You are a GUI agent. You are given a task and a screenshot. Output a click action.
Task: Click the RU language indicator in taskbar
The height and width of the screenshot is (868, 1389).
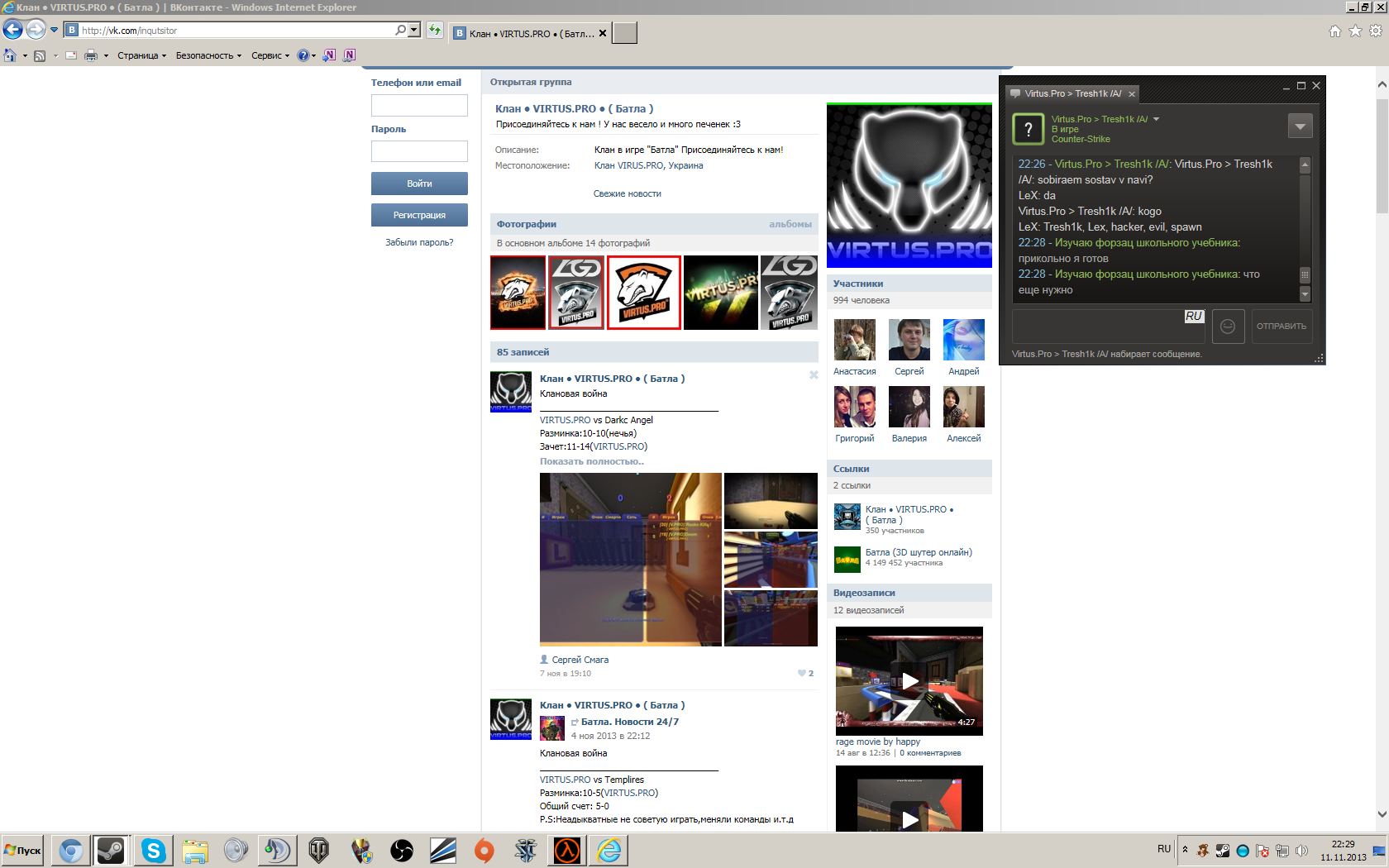(1164, 849)
